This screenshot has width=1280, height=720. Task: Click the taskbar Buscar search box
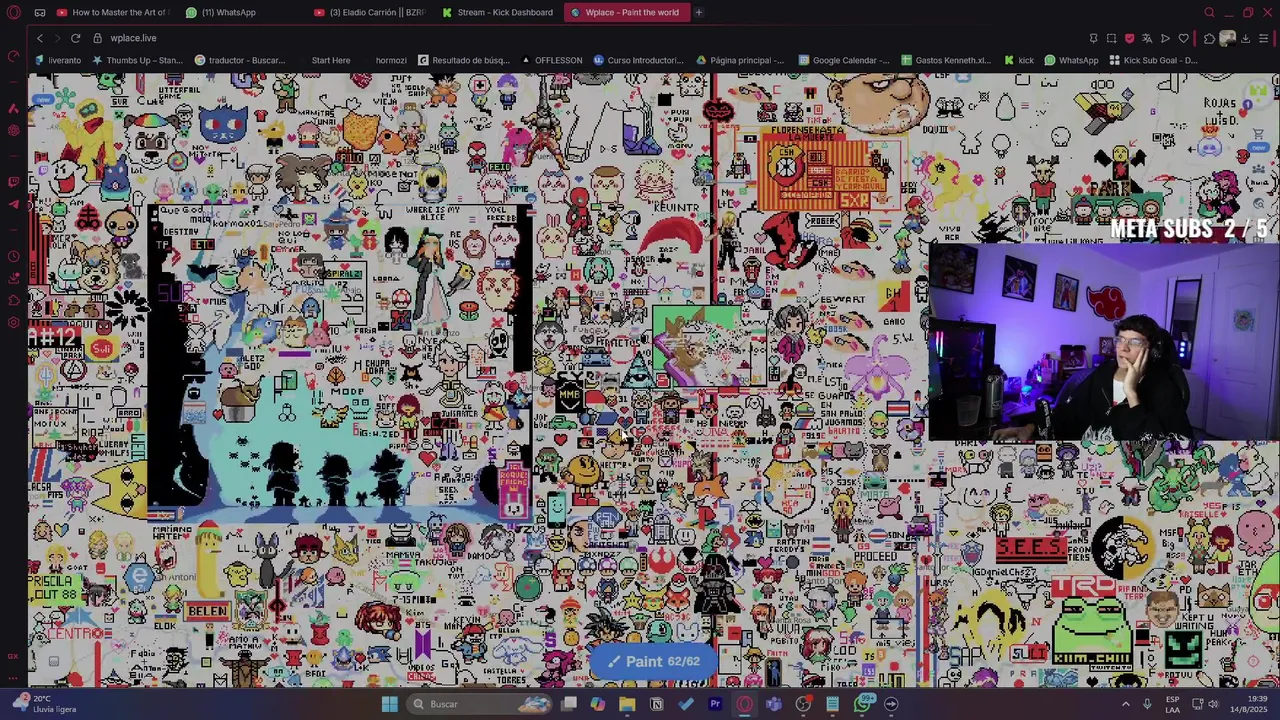(x=481, y=704)
